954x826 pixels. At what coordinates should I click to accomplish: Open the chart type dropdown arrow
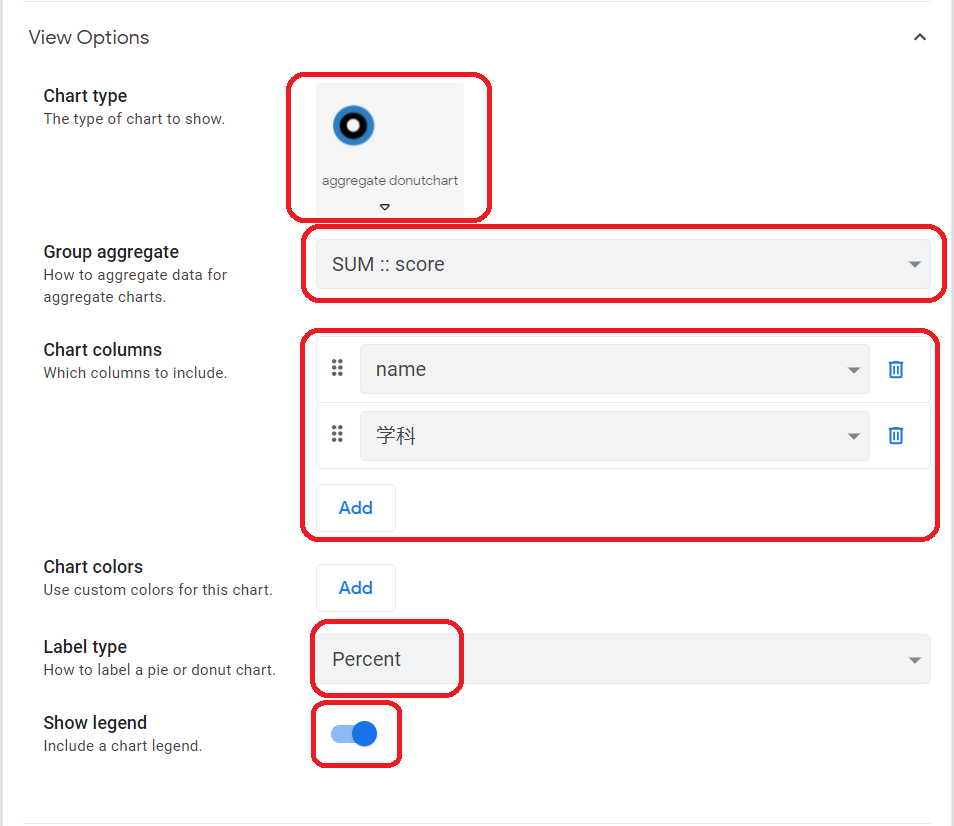click(385, 207)
